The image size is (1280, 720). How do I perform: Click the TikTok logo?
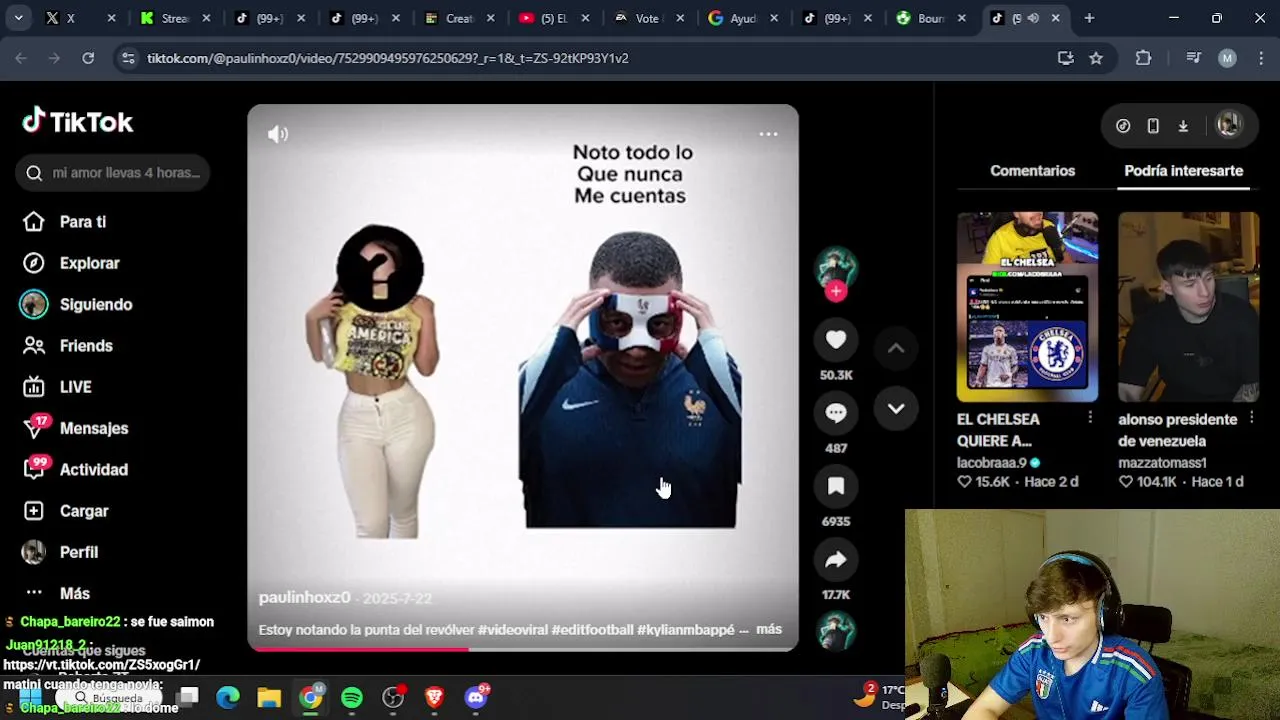tap(78, 122)
